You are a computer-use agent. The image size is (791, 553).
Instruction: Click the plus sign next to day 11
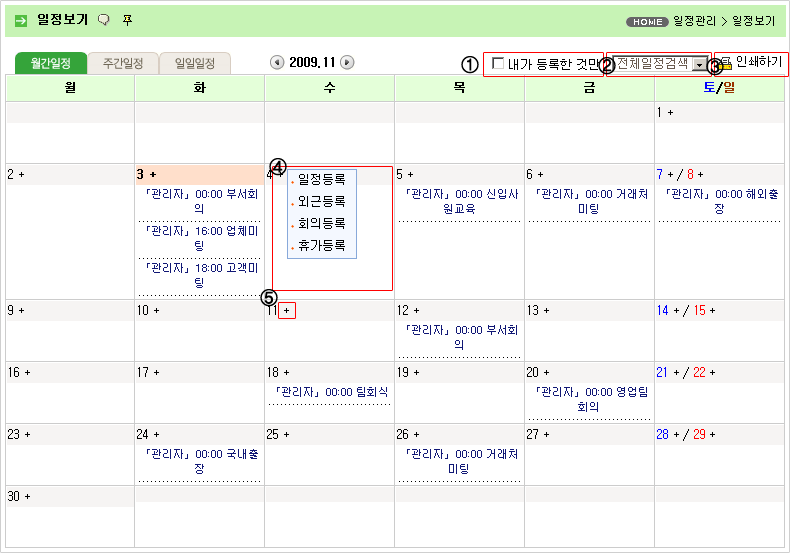(287, 311)
